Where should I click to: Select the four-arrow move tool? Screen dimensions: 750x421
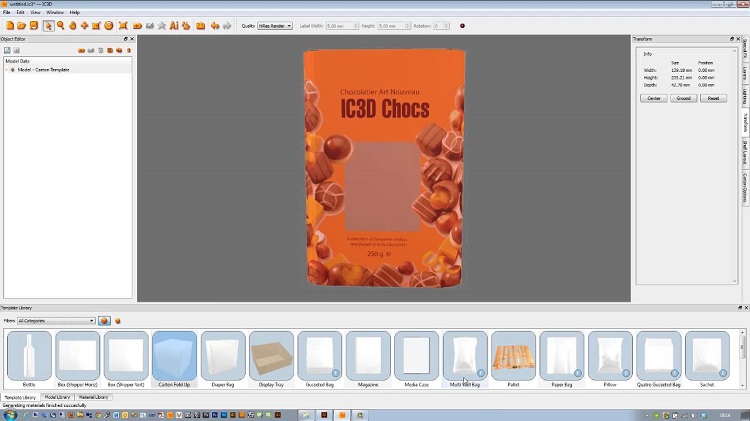click(85, 26)
